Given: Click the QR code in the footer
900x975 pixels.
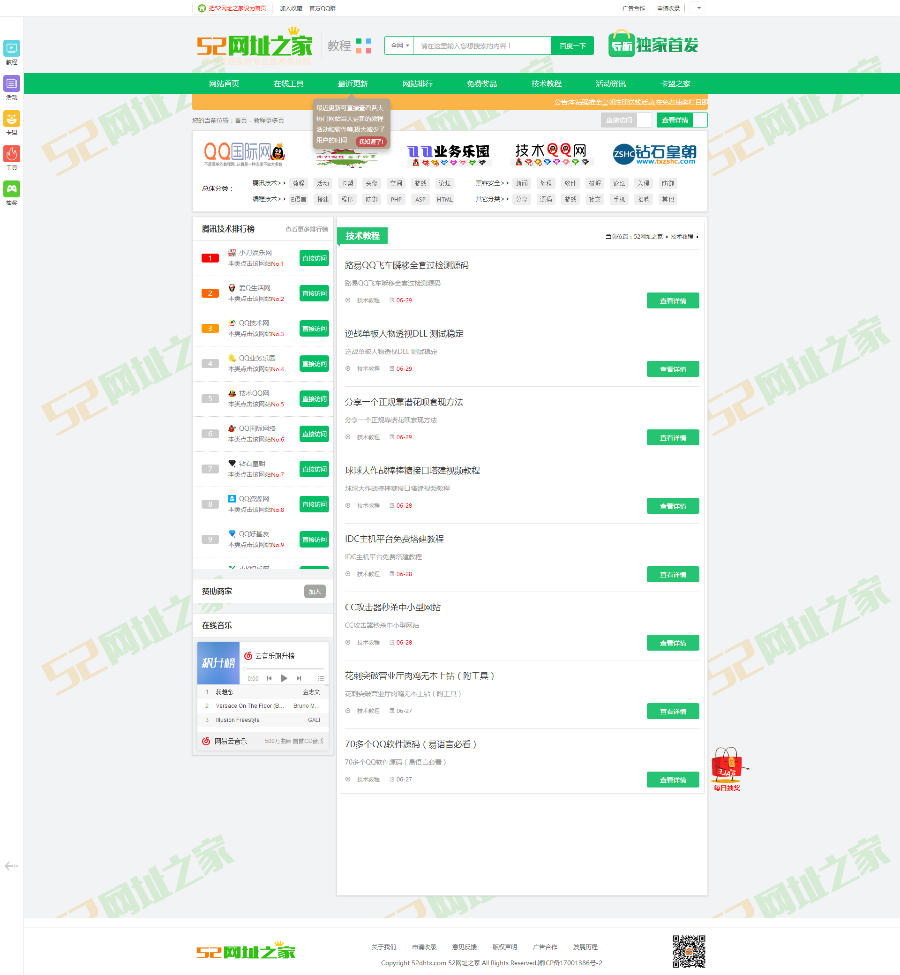Looking at the screenshot, I should point(689,951).
